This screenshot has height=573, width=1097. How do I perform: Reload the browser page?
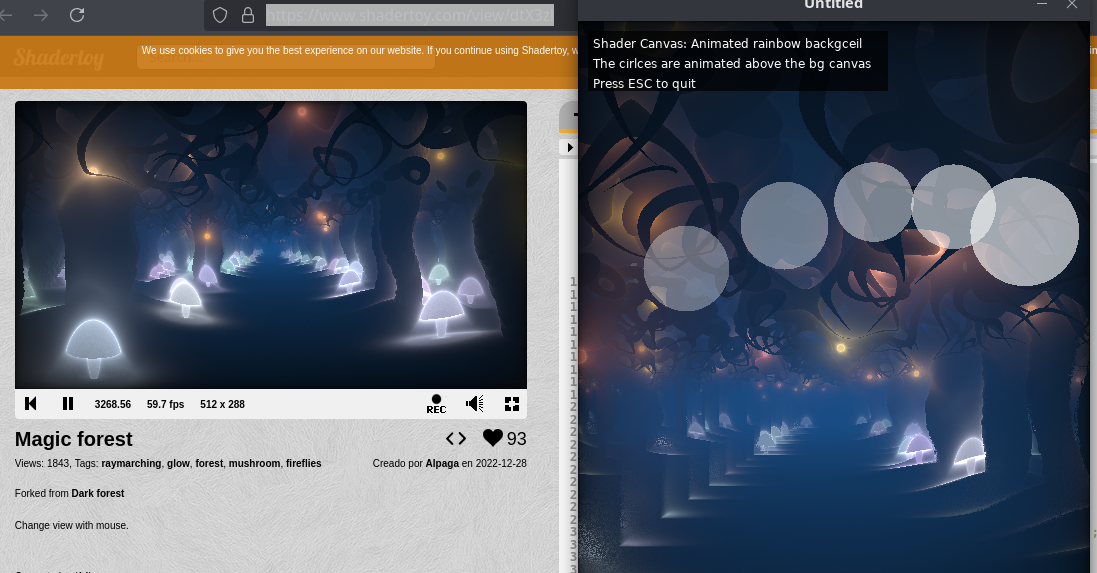tap(77, 15)
